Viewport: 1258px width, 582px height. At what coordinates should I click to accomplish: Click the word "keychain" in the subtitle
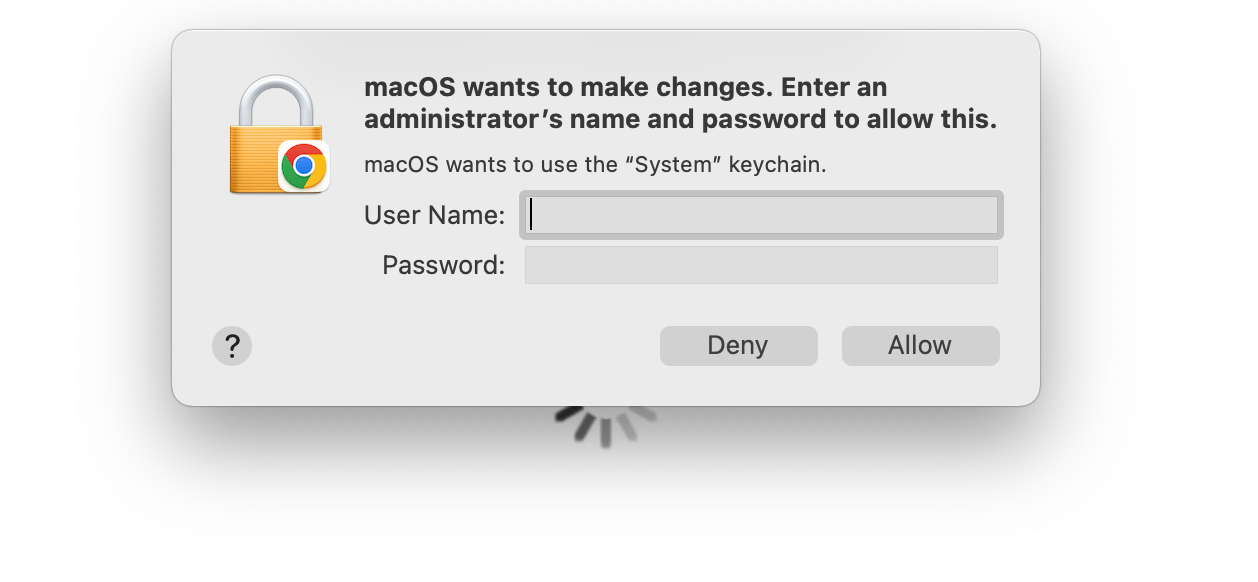coord(776,165)
